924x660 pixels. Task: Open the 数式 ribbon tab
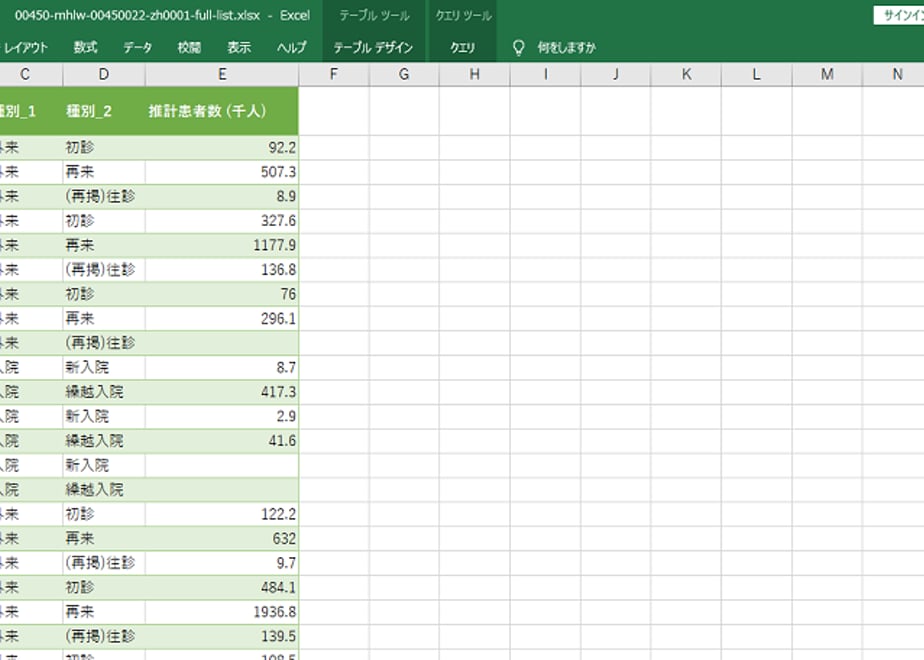tap(85, 48)
